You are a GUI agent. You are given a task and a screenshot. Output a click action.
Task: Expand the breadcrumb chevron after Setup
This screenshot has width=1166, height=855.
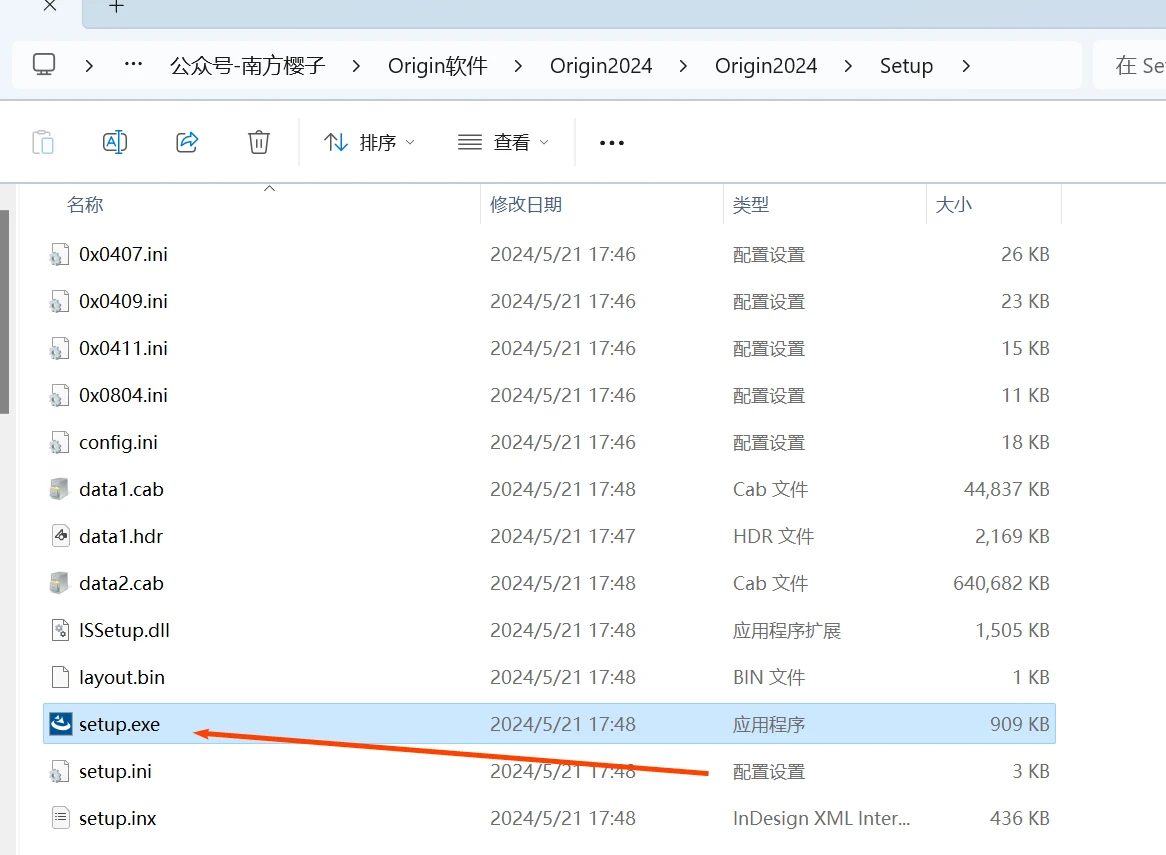pyautogui.click(x=965, y=65)
